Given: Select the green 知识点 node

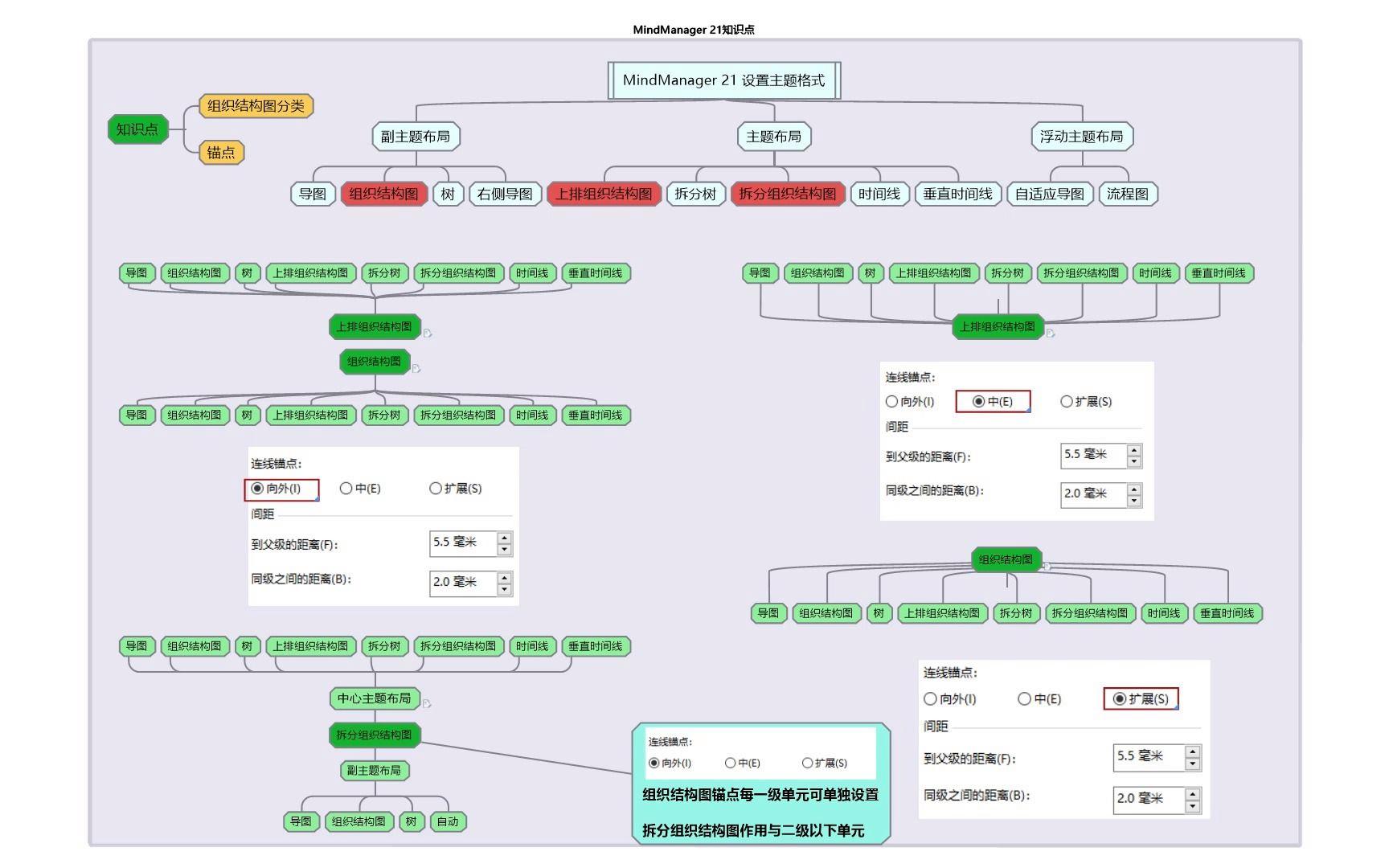Looking at the screenshot, I should point(137,128).
